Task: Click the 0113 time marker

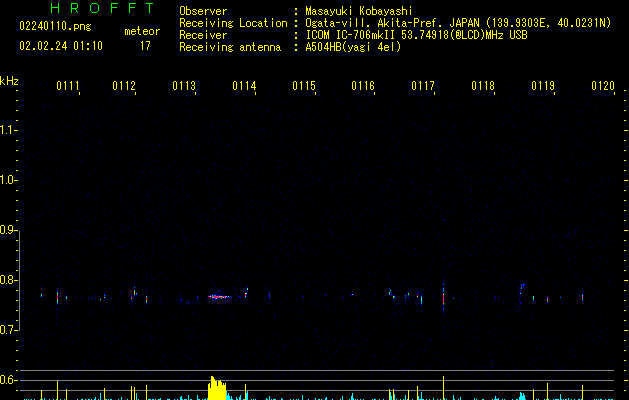Action: pyautogui.click(x=184, y=86)
